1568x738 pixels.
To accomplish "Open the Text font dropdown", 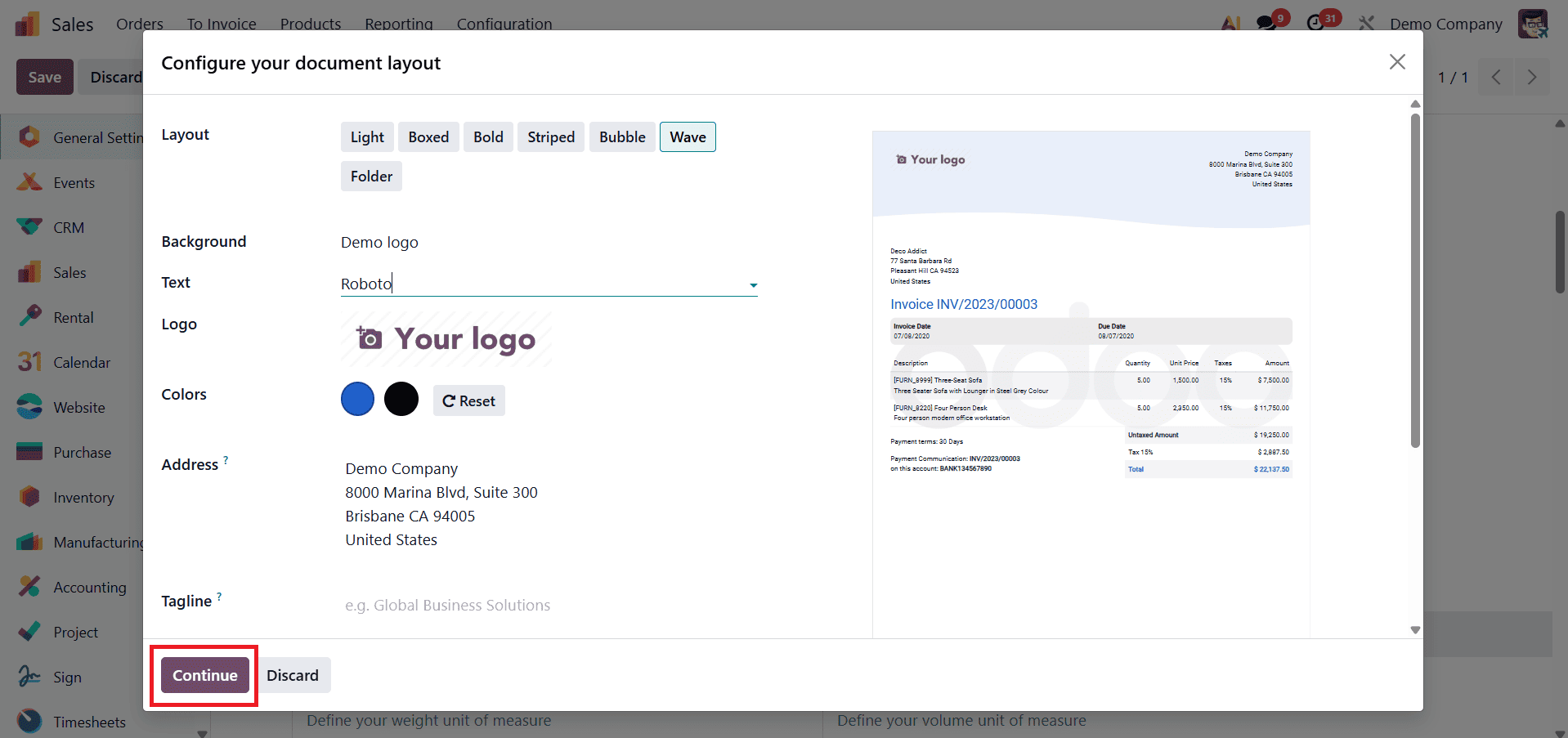I will pyautogui.click(x=751, y=284).
